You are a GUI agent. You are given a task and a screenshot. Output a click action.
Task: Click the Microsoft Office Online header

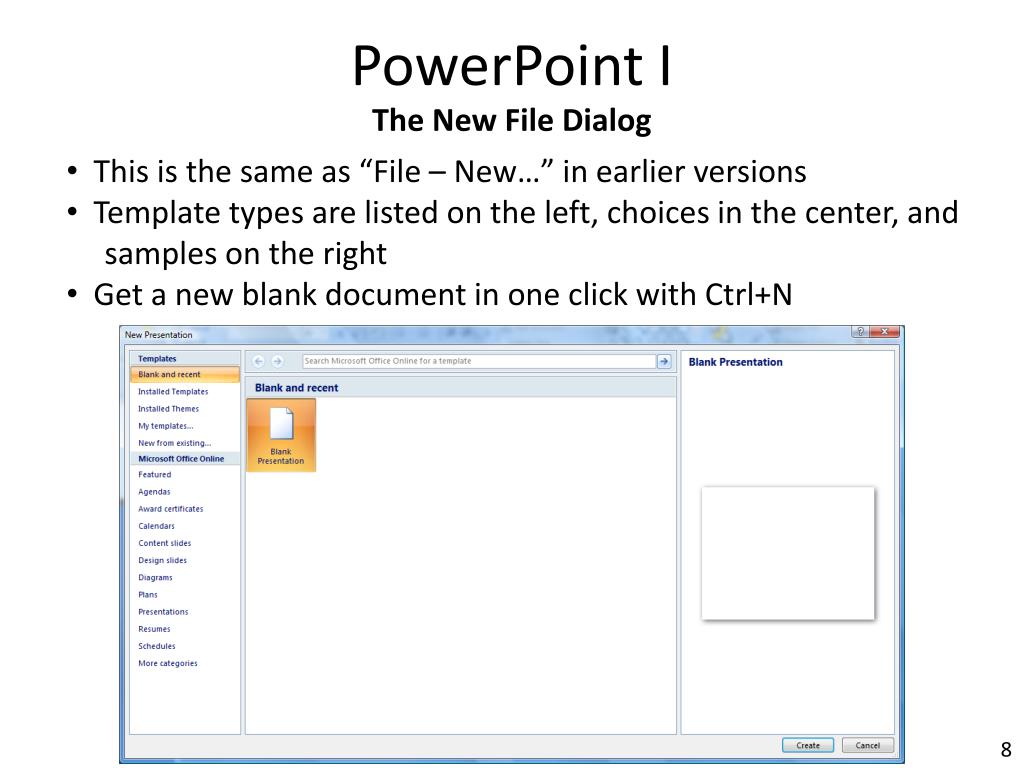coord(185,459)
